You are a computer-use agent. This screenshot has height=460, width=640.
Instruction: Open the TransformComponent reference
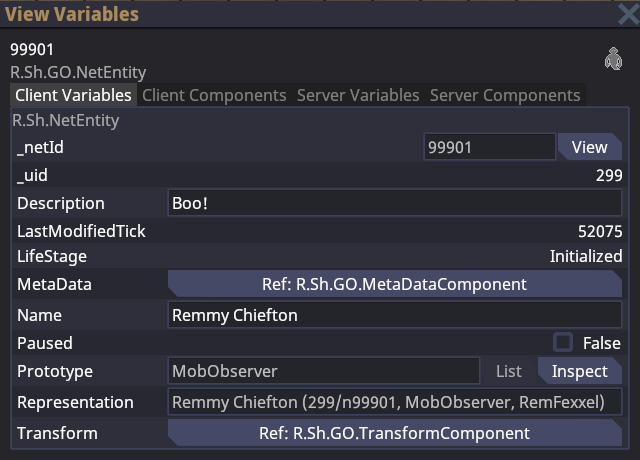pos(394,433)
